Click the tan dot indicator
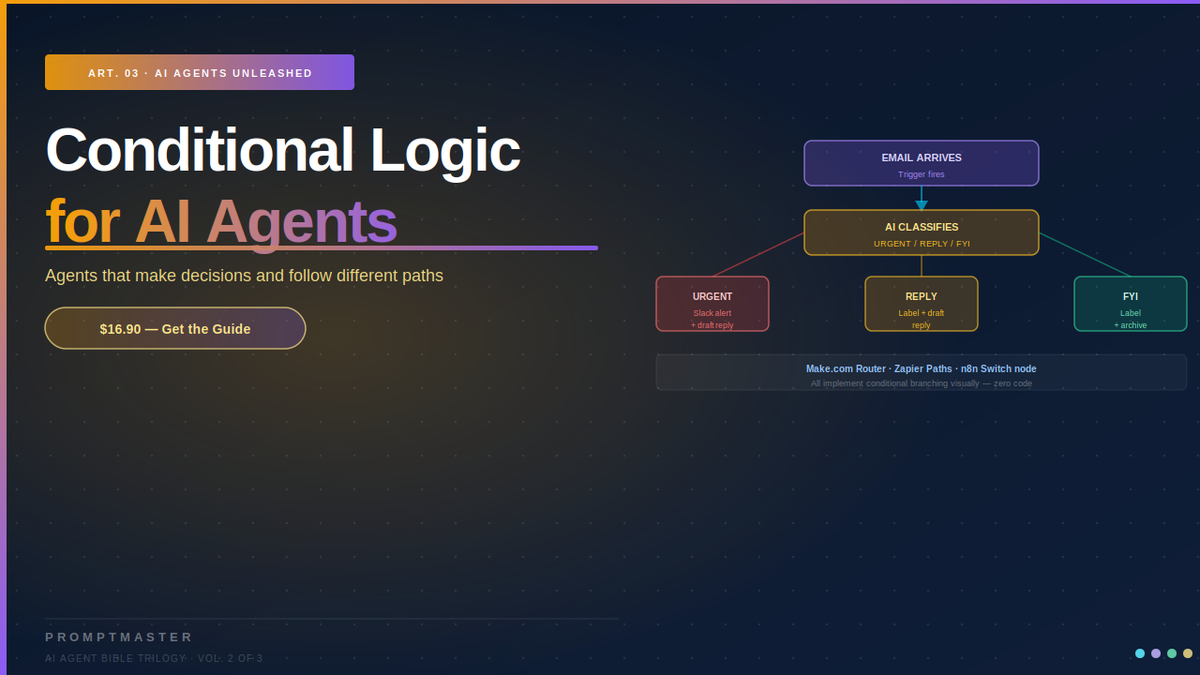The image size is (1200, 675). 1188,653
